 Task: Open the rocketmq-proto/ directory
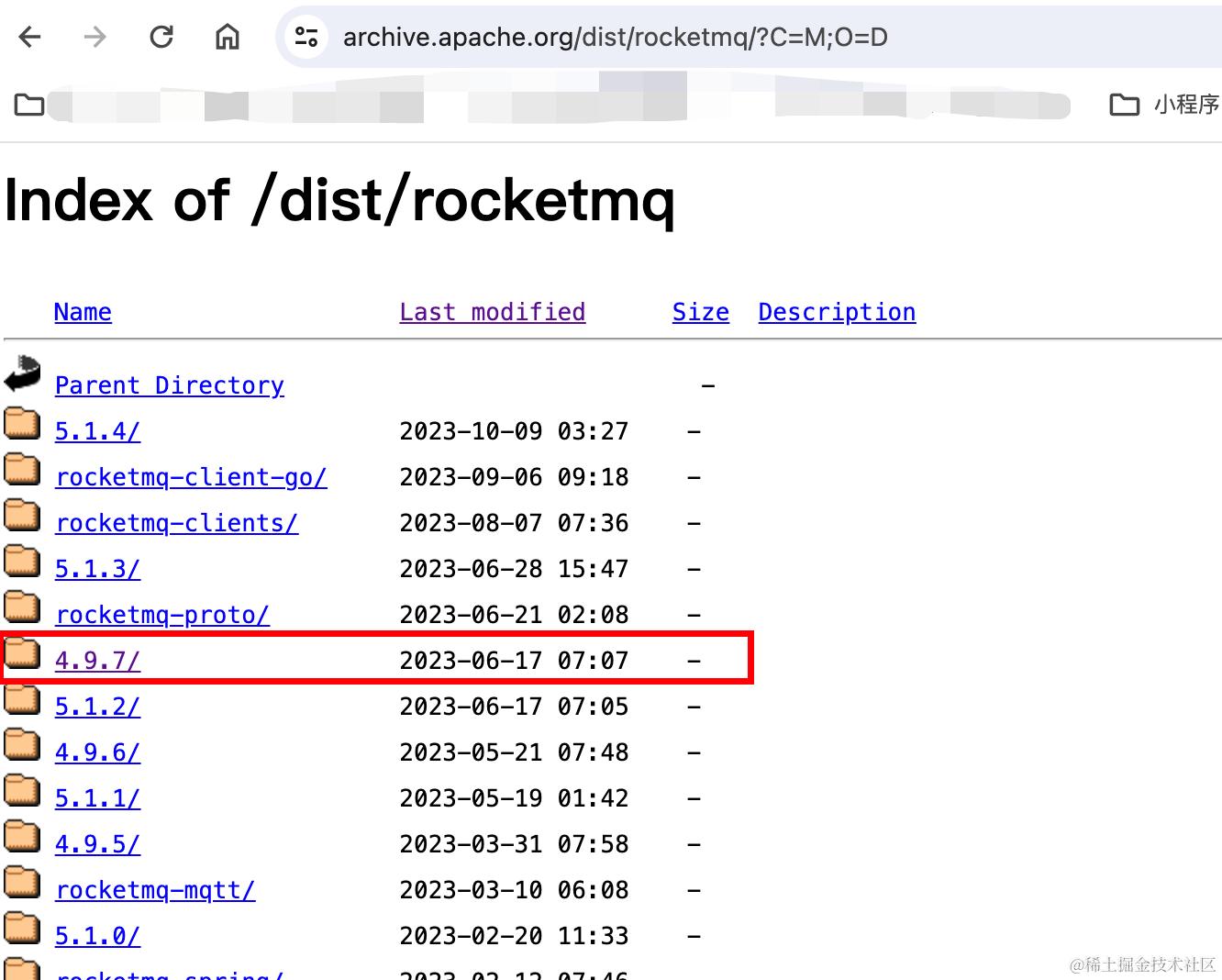(x=162, y=615)
